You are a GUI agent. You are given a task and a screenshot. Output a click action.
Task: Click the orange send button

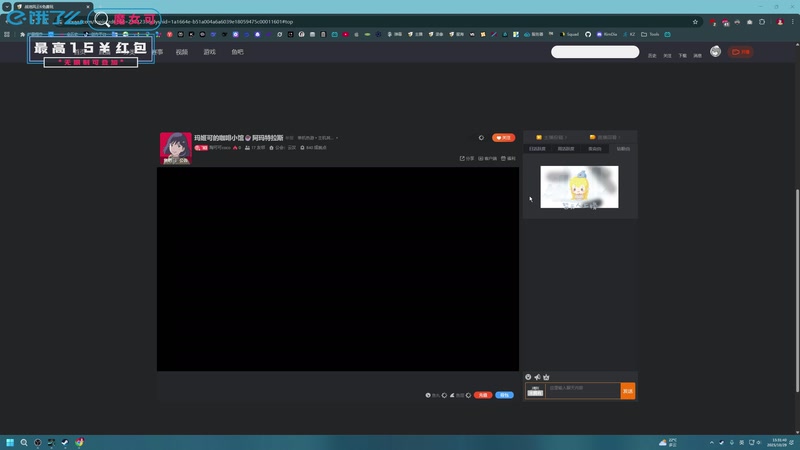pyautogui.click(x=628, y=391)
